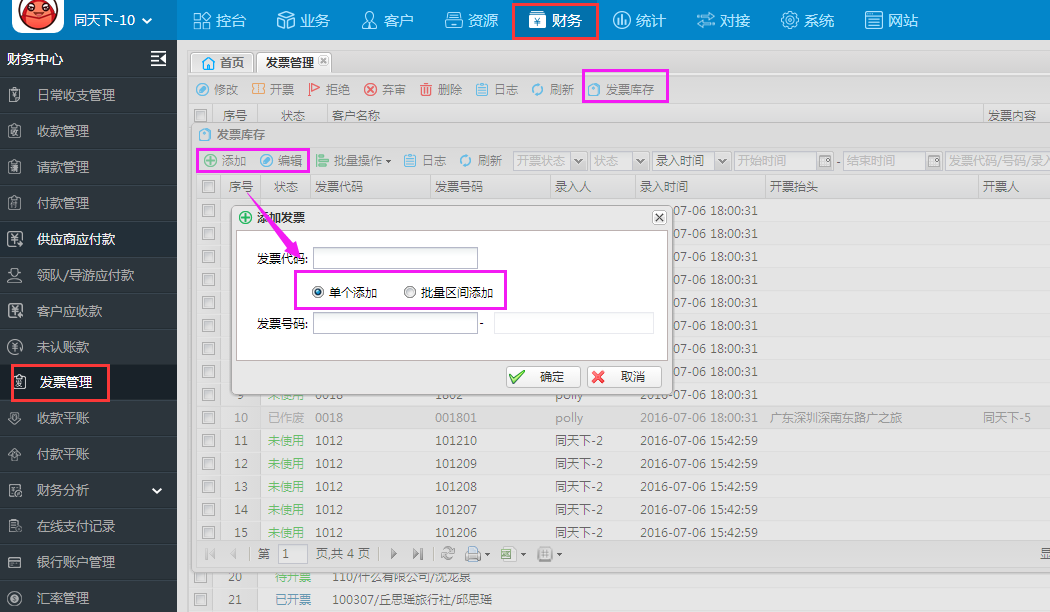Click the 发票代码/号码 search field

998,161
